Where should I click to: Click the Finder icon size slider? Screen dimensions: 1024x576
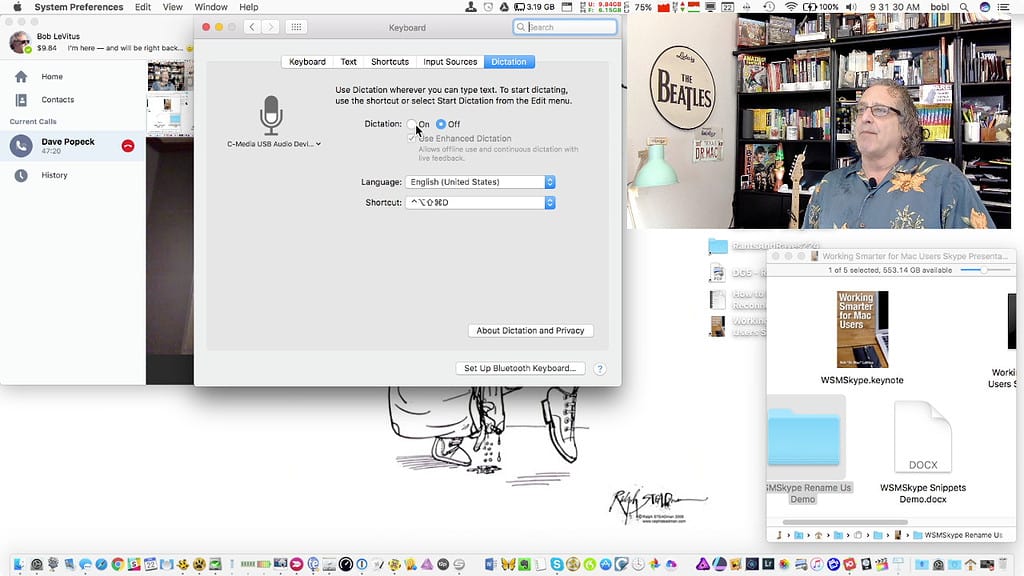pyautogui.click(x=985, y=270)
